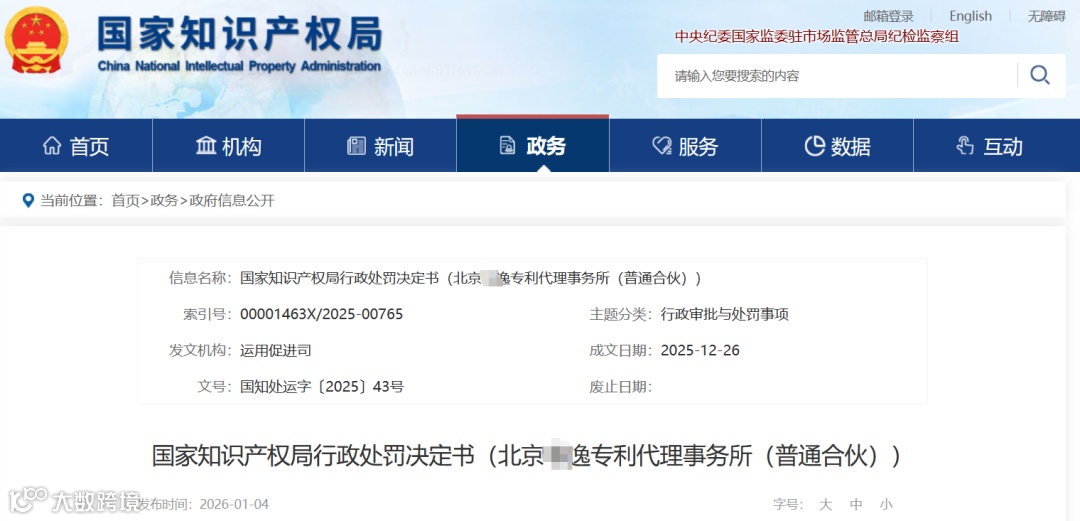The width and height of the screenshot is (1080, 521).
Task: Open the 无障碍 accessibility link
Action: pyautogui.click(x=1046, y=17)
